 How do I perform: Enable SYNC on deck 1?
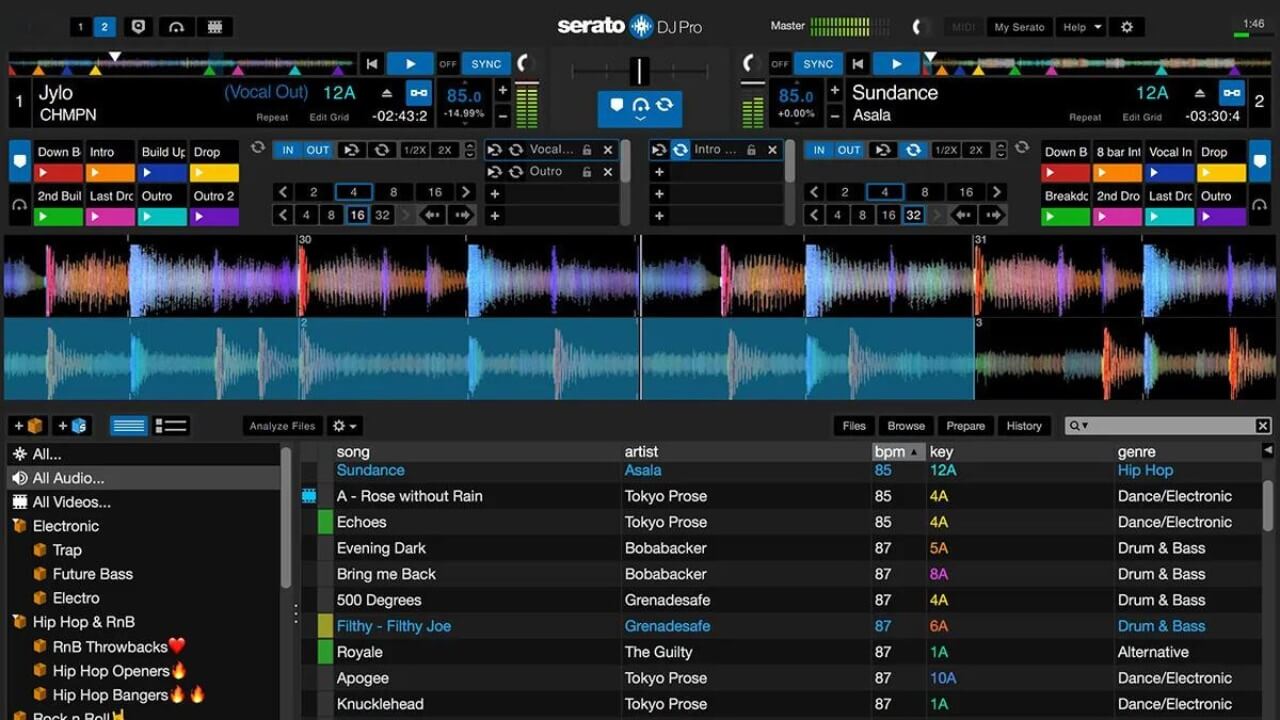[x=486, y=64]
